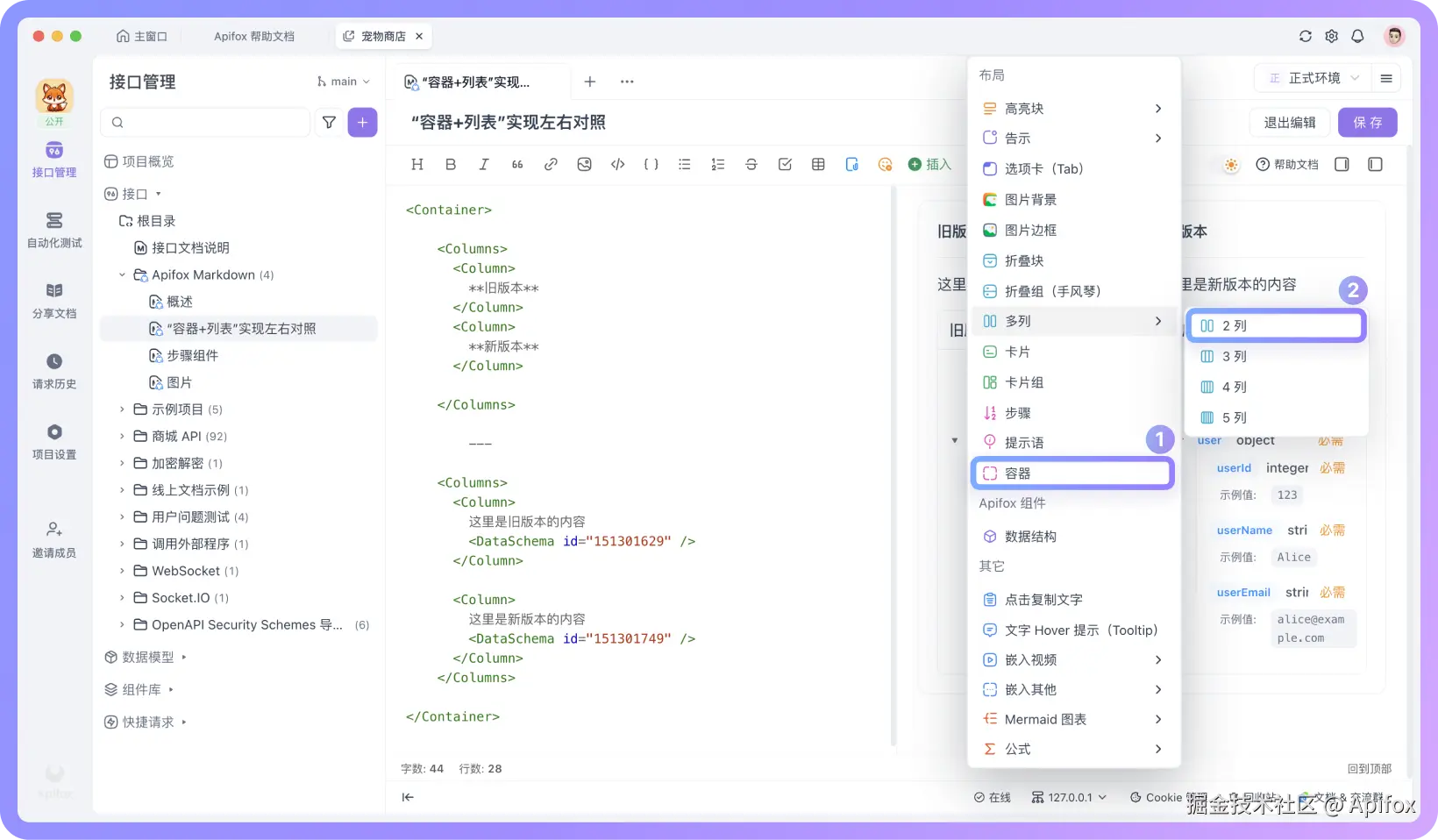
Task: Open the user avatar menu
Action: [x=1394, y=36]
